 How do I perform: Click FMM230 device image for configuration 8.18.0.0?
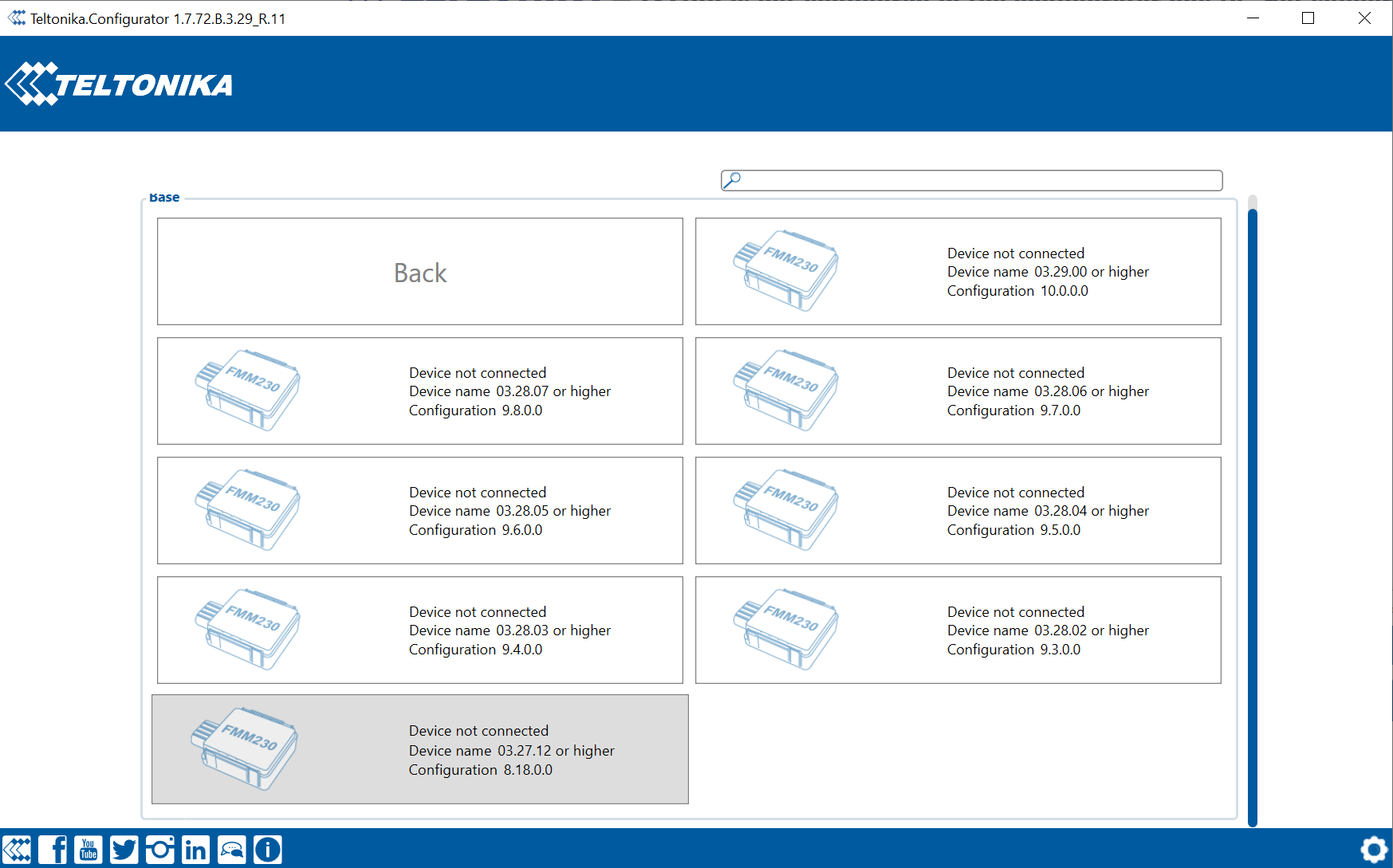click(245, 749)
